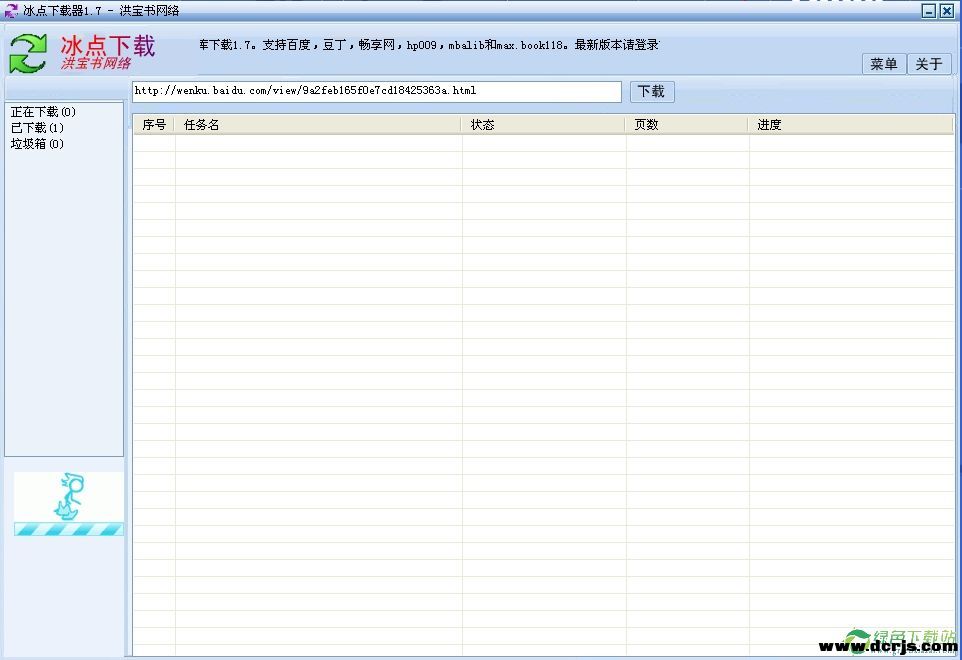Minimize the 冰点下载器 window
Screen dimensions: 962x660
929,11
